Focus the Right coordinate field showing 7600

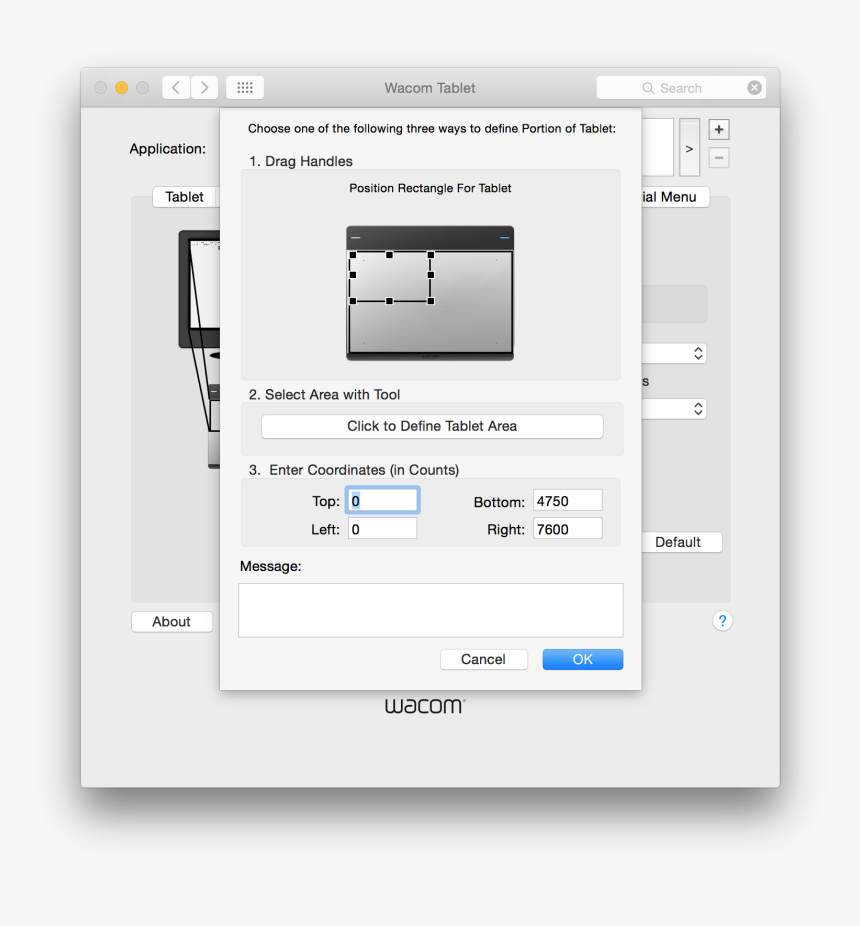(x=568, y=529)
